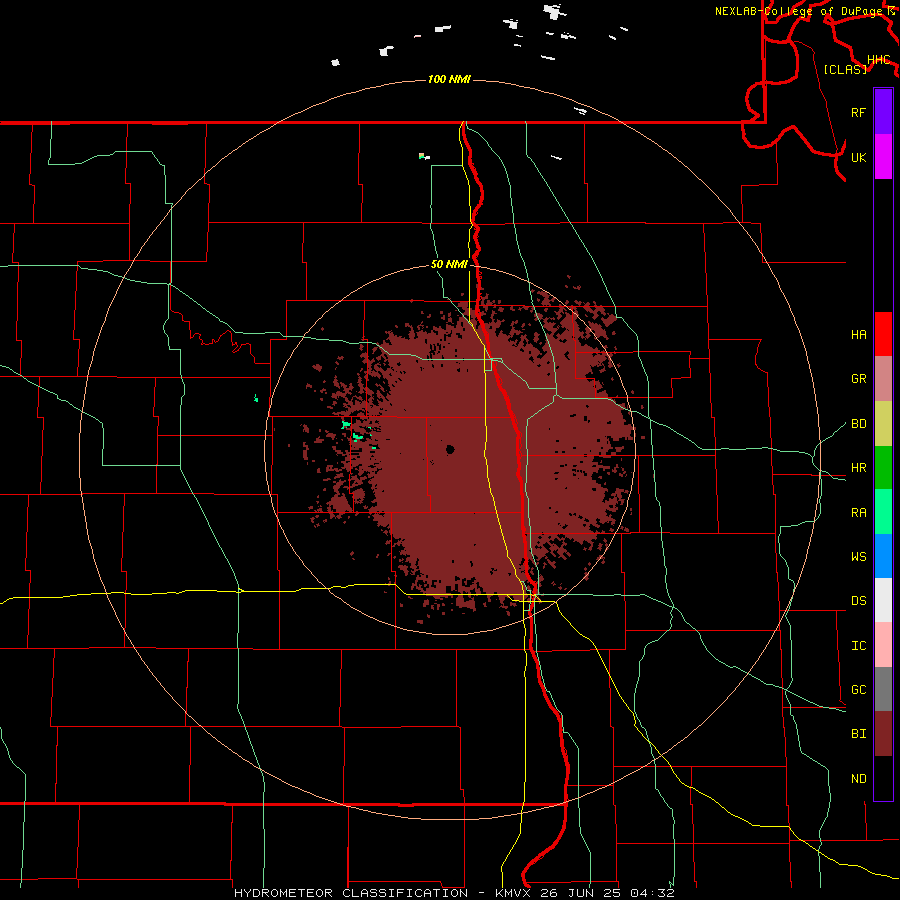Screen dimensions: 900x900
Task: Click the blue WS color swatch
Action: pos(883,556)
